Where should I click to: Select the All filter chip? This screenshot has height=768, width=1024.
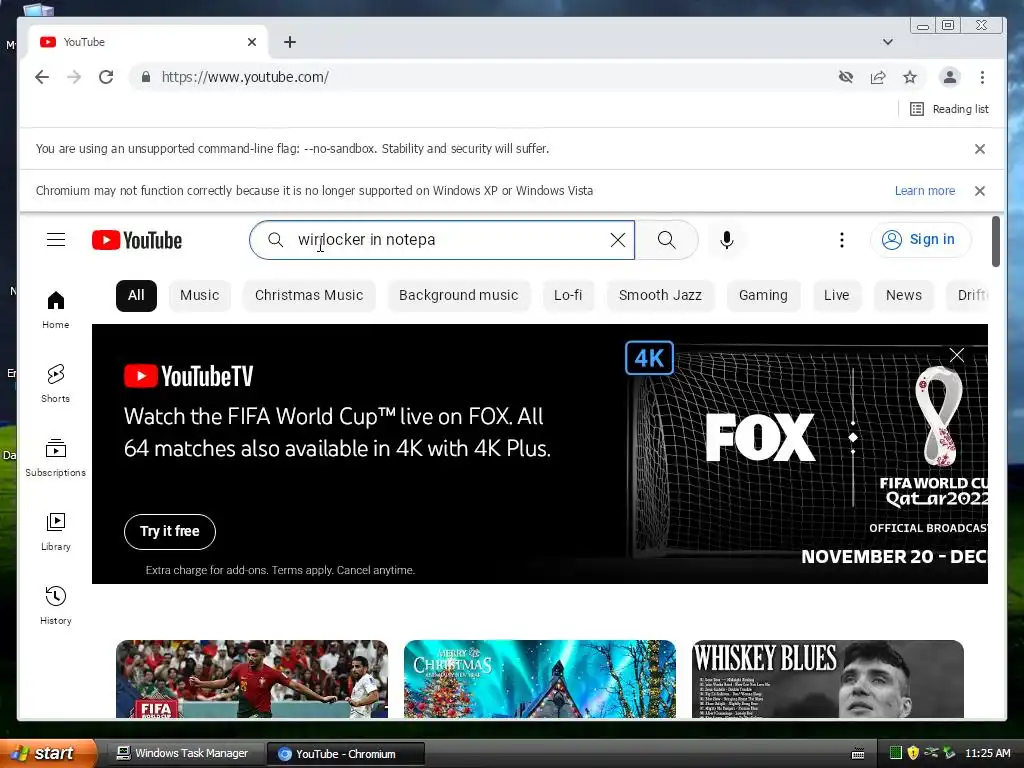[136, 295]
